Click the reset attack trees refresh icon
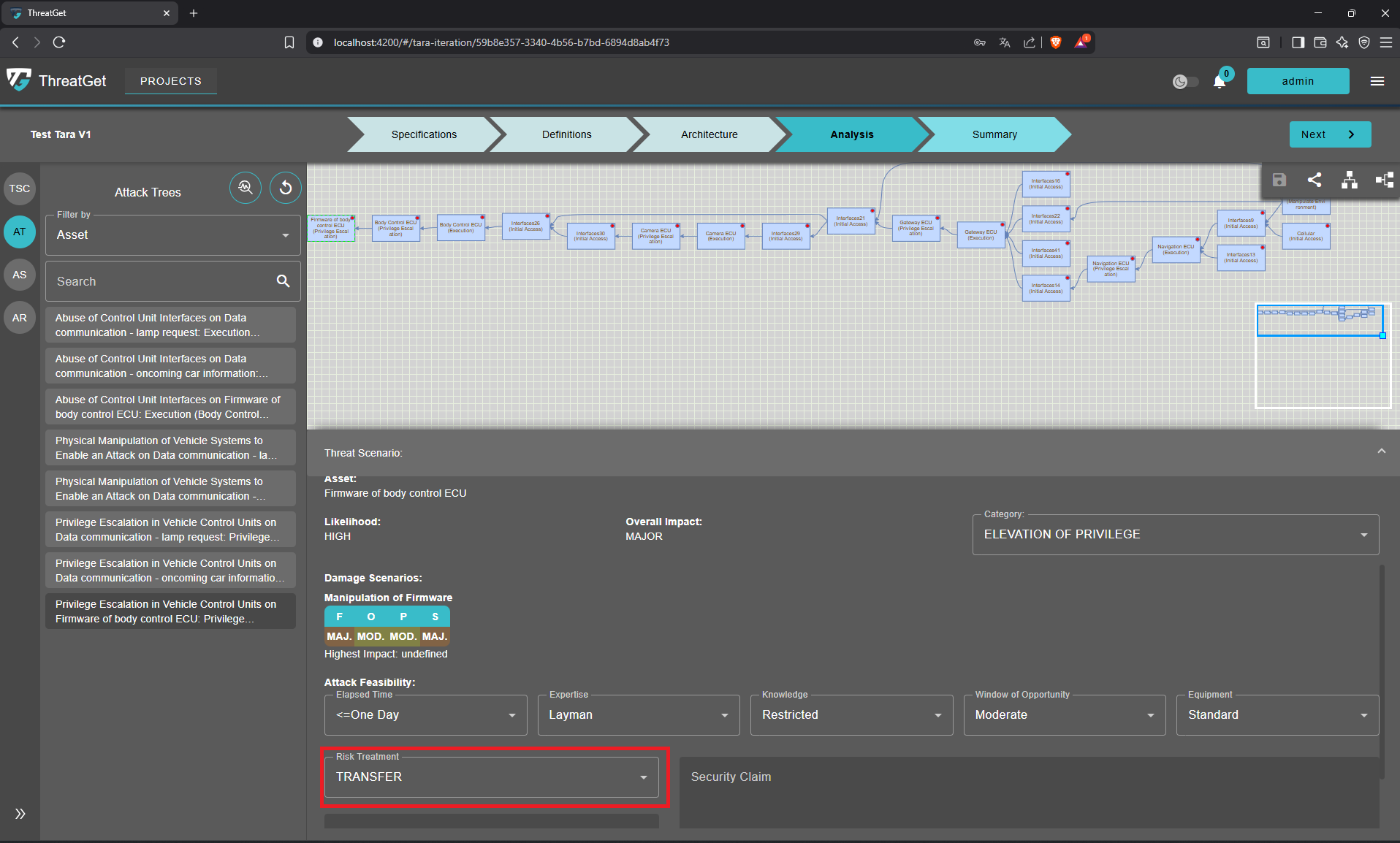Viewport: 1400px width, 843px height. click(286, 188)
